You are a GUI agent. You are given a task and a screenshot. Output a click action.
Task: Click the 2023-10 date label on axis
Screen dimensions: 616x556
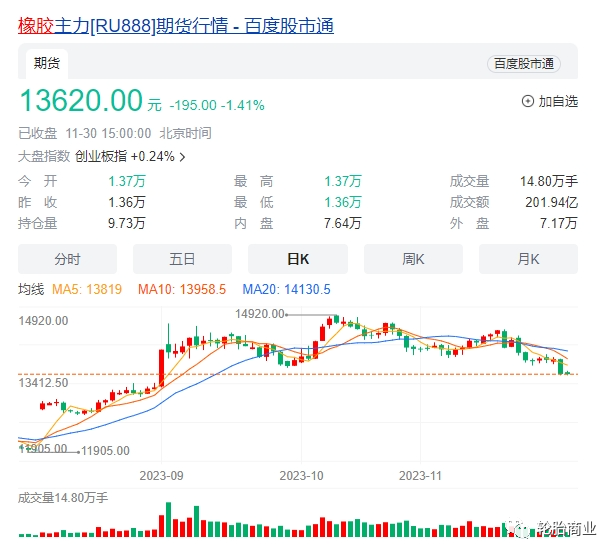(304, 477)
